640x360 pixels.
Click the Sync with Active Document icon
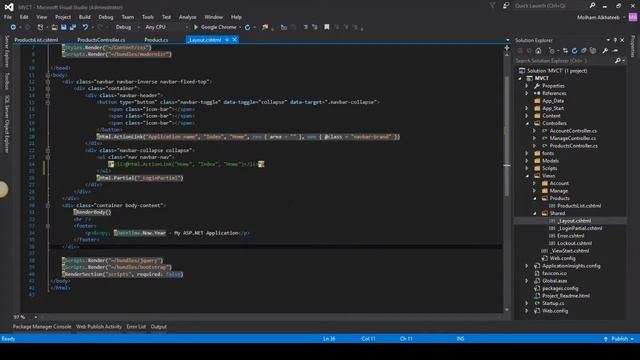click(x=565, y=51)
